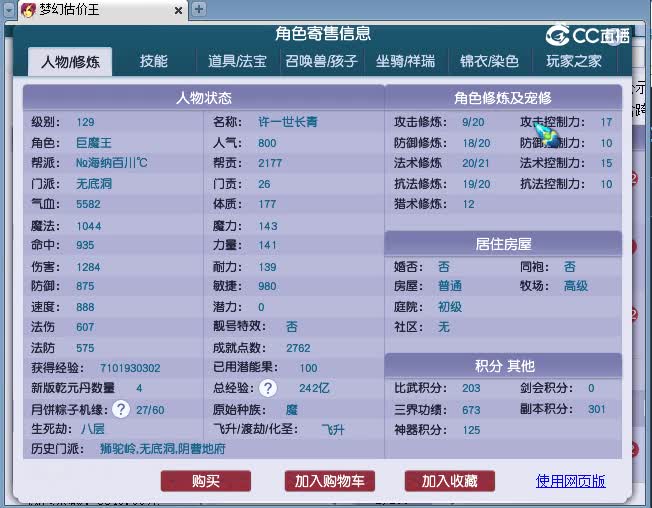Click the 原始种族 value 魔
This screenshot has height=508, width=652.
[292, 409]
